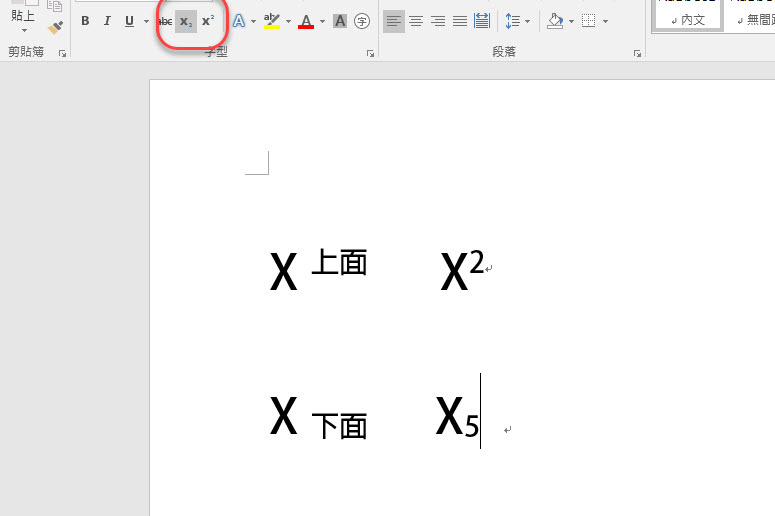This screenshot has width=775, height=516.
Task: Apply paragraph shading paint bucket
Action: click(556, 21)
